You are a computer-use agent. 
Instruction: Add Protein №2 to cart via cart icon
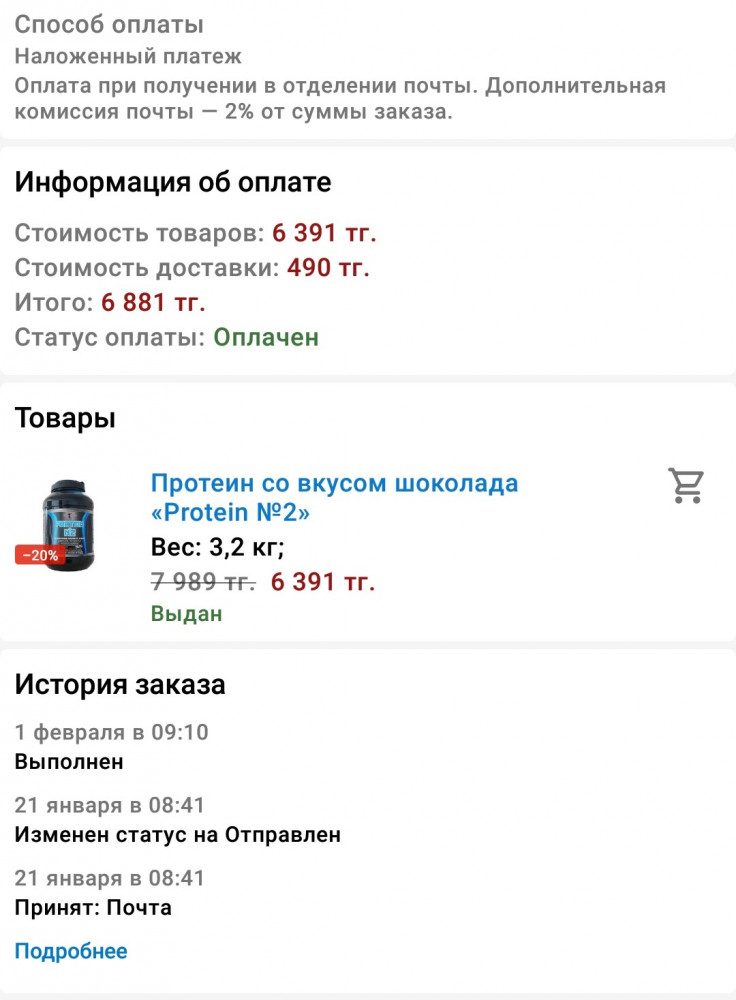[x=686, y=486]
